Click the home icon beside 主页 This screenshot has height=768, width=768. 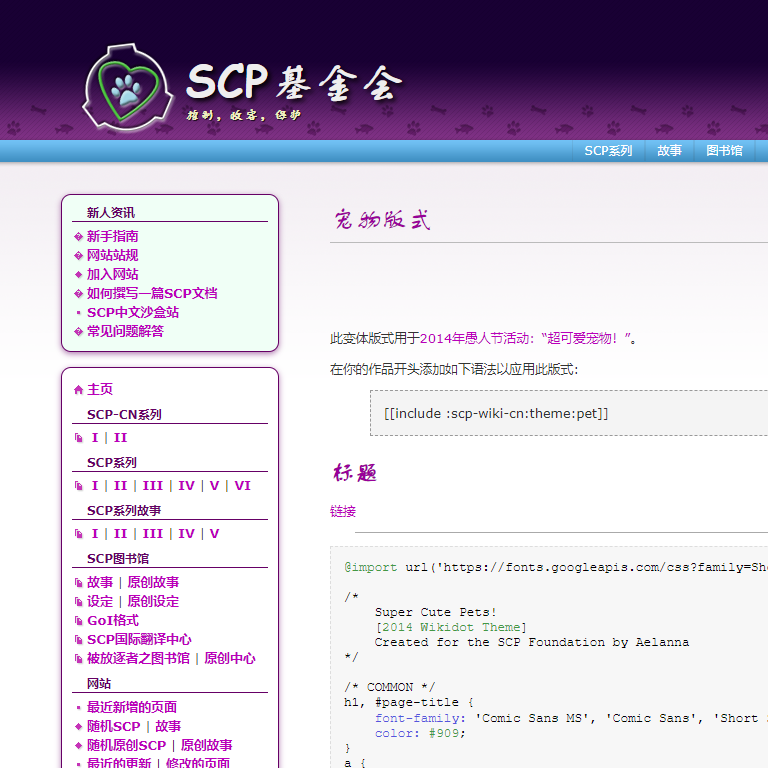point(78,390)
